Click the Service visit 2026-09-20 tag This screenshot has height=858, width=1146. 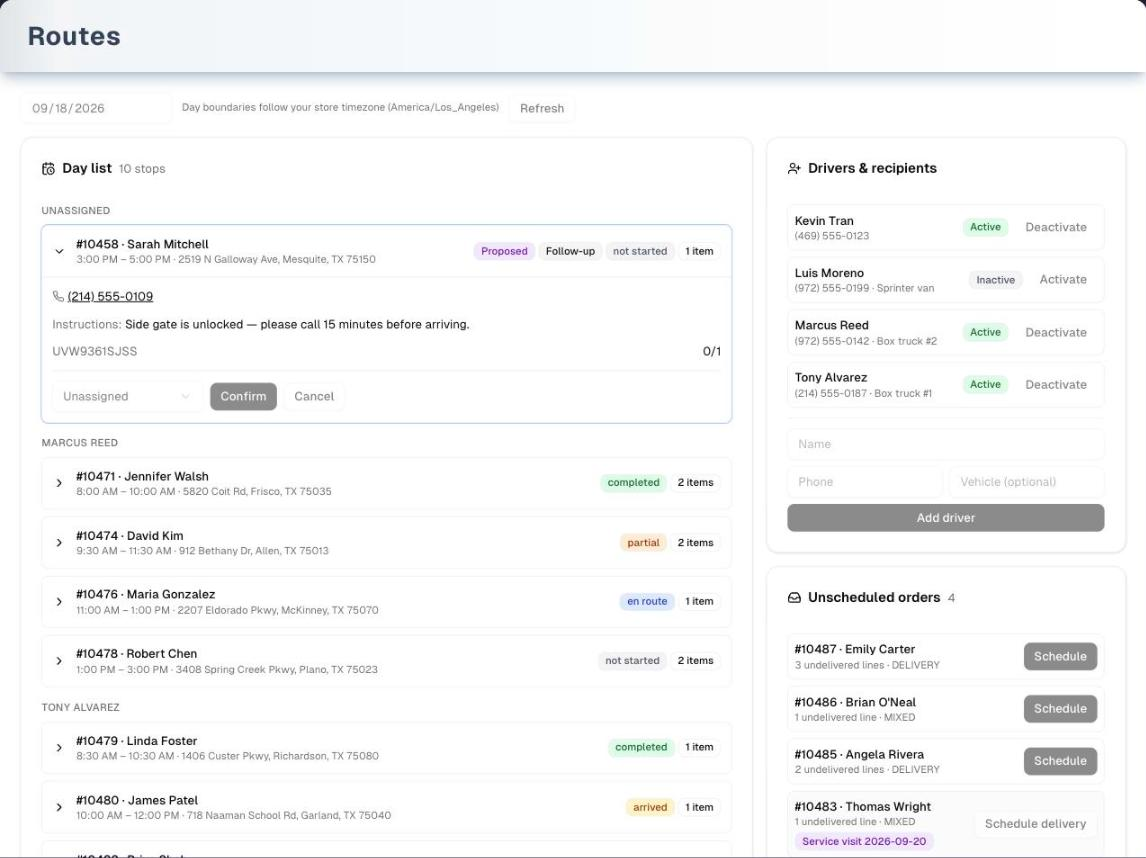point(864,842)
